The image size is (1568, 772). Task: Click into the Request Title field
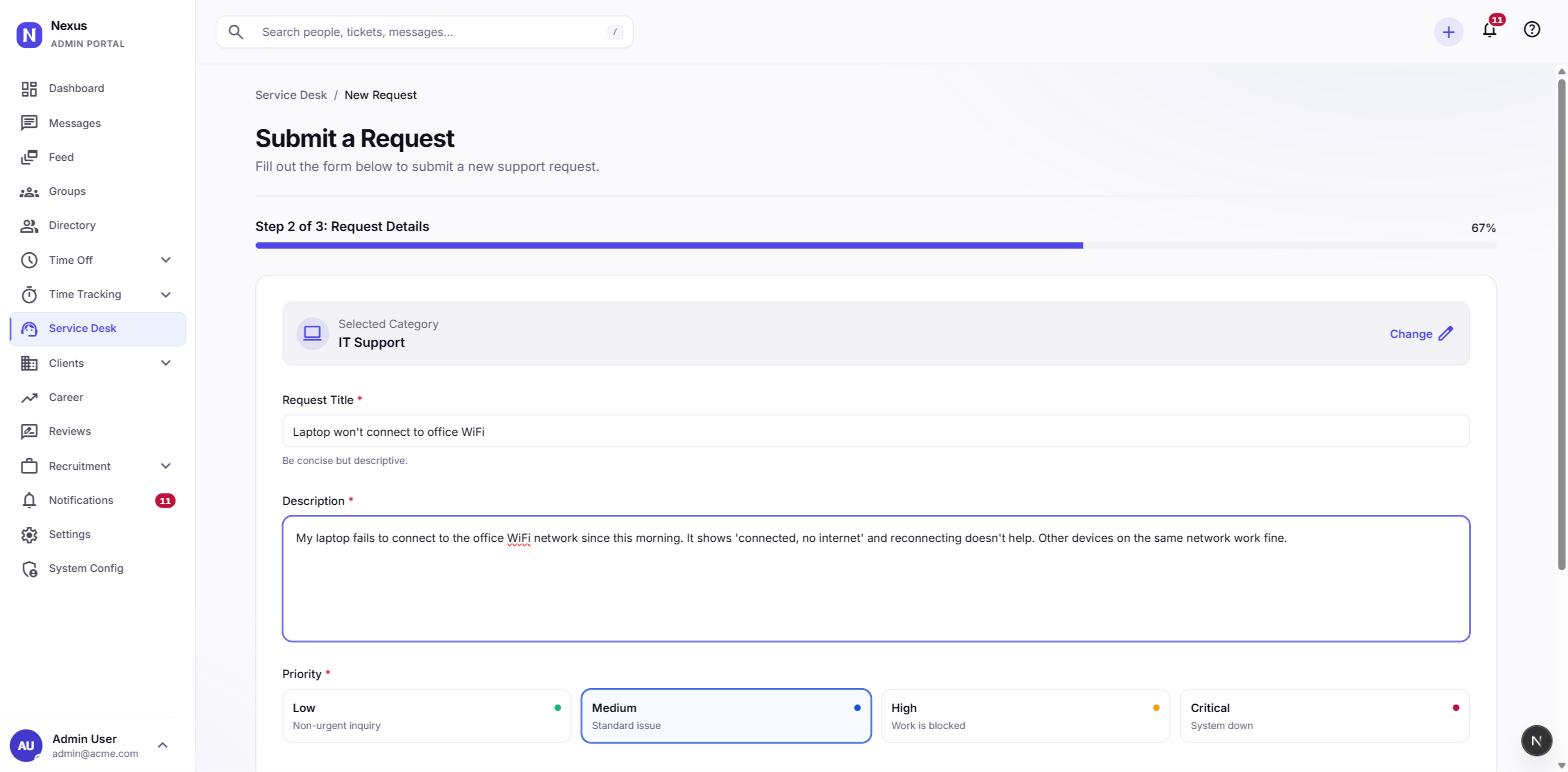[876, 431]
